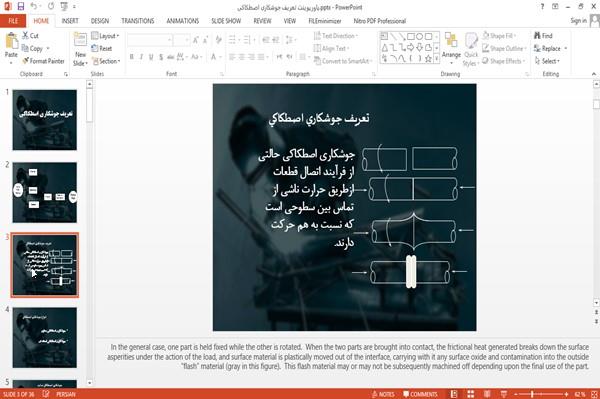Viewport: 600px width, 399px height.
Task: Toggle Align Left paragraph alignment
Action: tap(232, 57)
